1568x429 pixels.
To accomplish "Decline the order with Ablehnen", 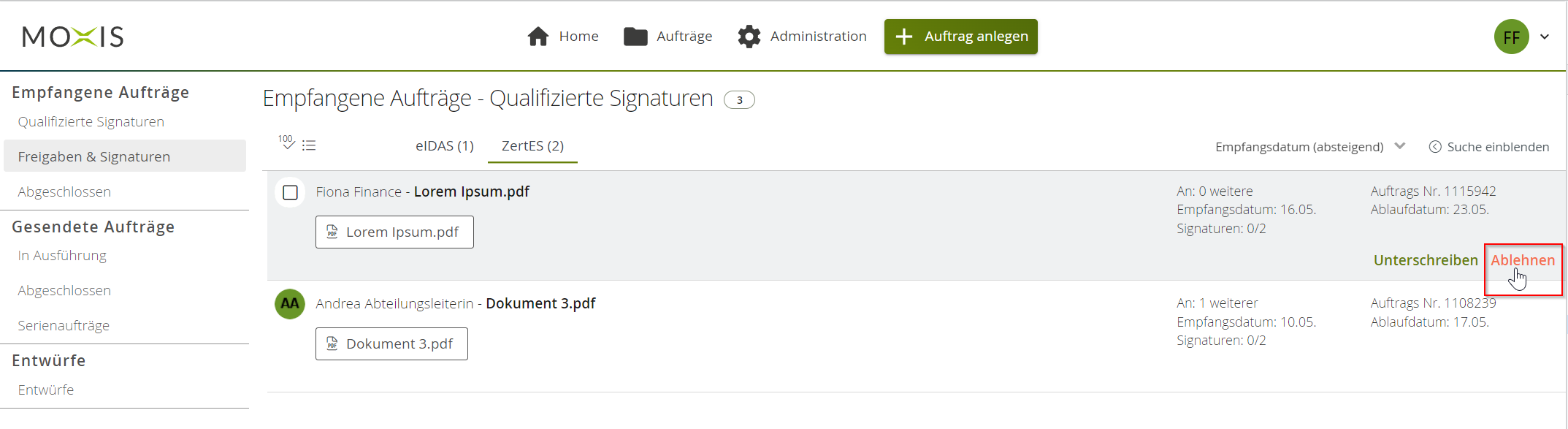I will point(1523,260).
